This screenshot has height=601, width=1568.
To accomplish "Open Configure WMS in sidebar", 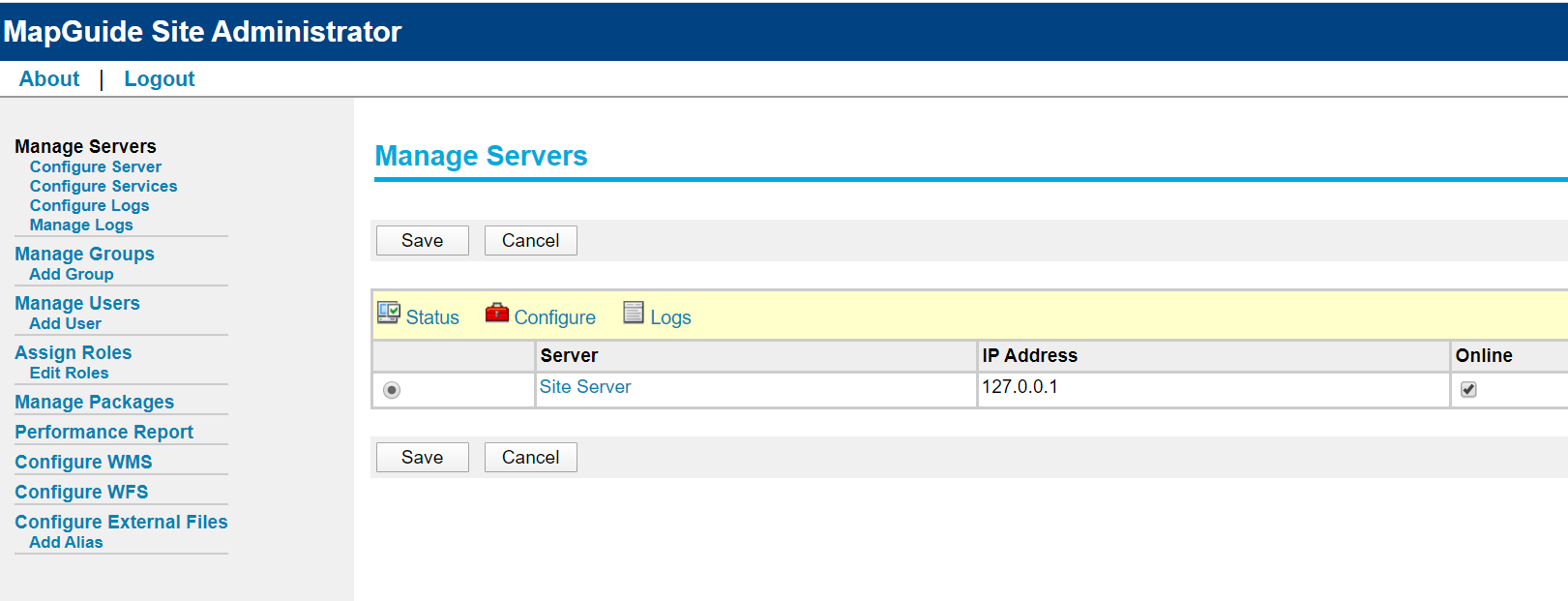I will coord(83,462).
